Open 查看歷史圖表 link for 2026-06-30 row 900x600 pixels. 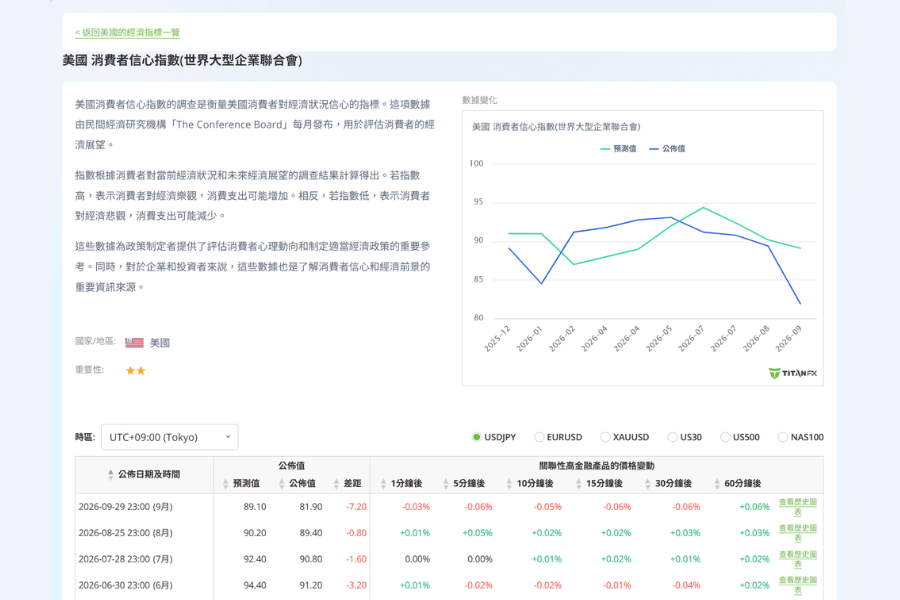(x=797, y=585)
